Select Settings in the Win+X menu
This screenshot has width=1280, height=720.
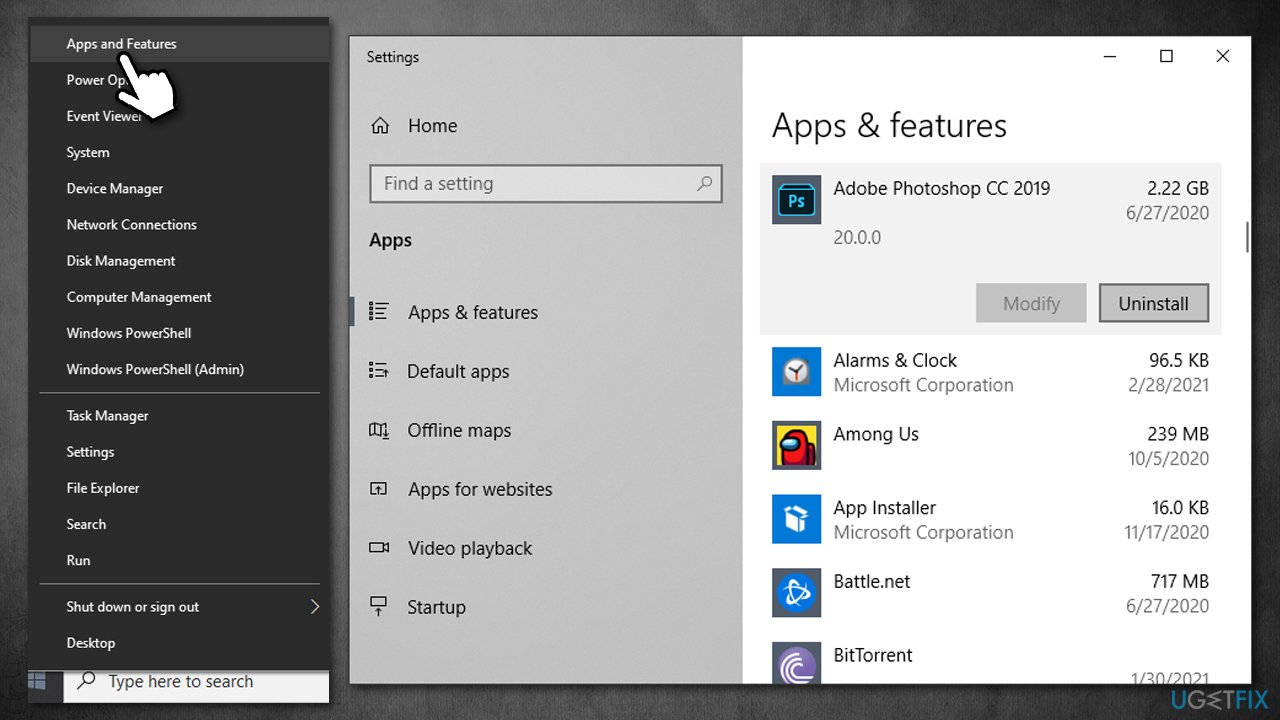[x=179, y=452]
